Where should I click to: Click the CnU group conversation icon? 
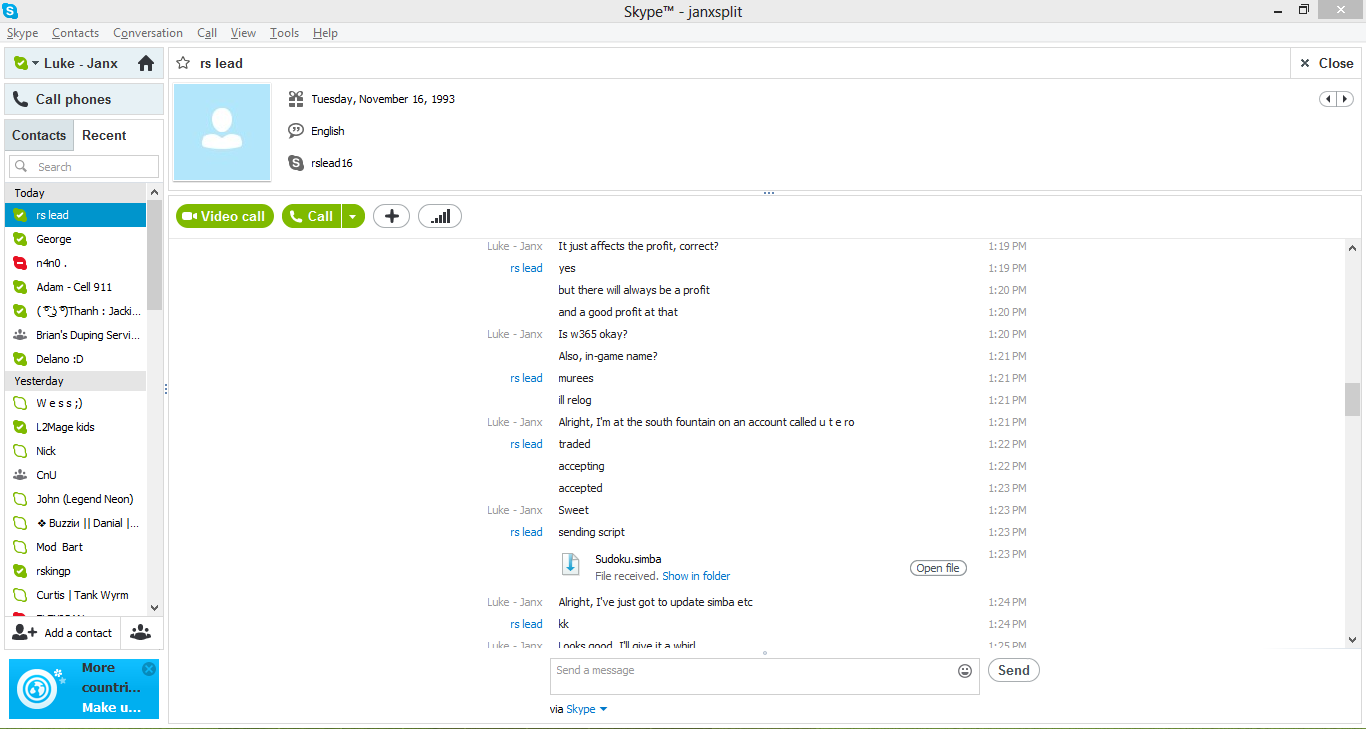click(20, 475)
